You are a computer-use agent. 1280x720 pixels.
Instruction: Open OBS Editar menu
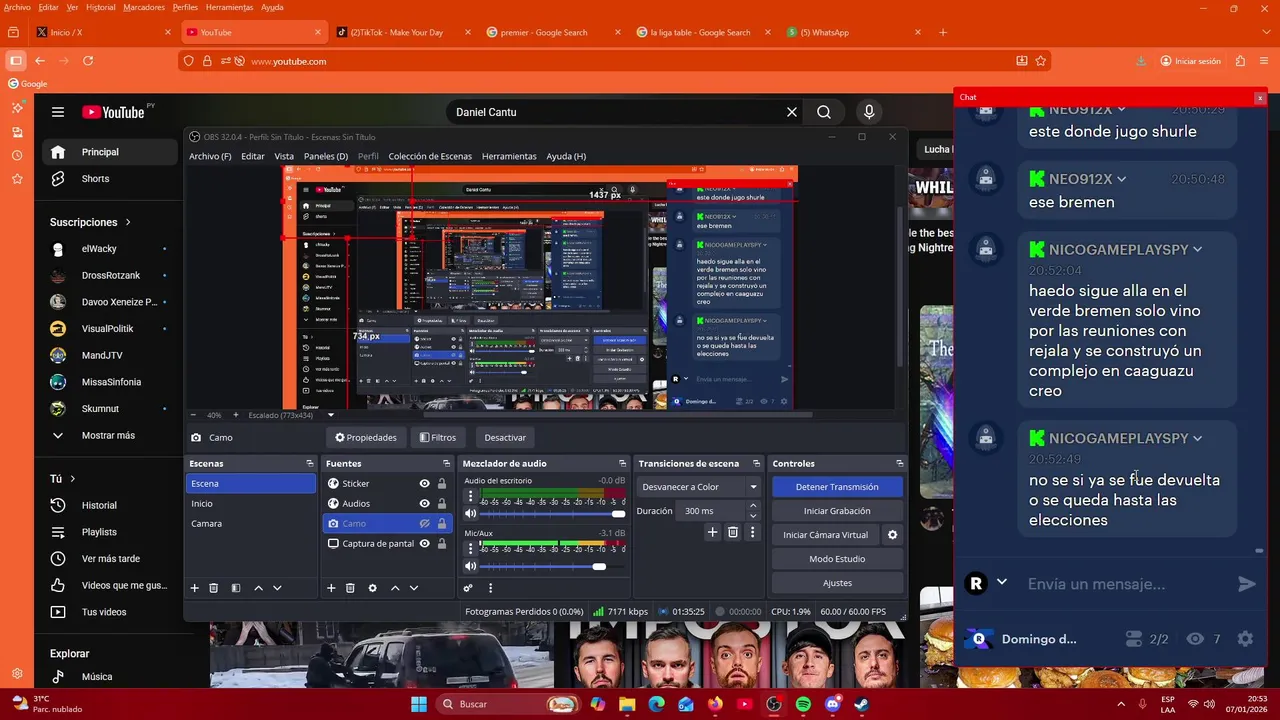click(x=253, y=156)
